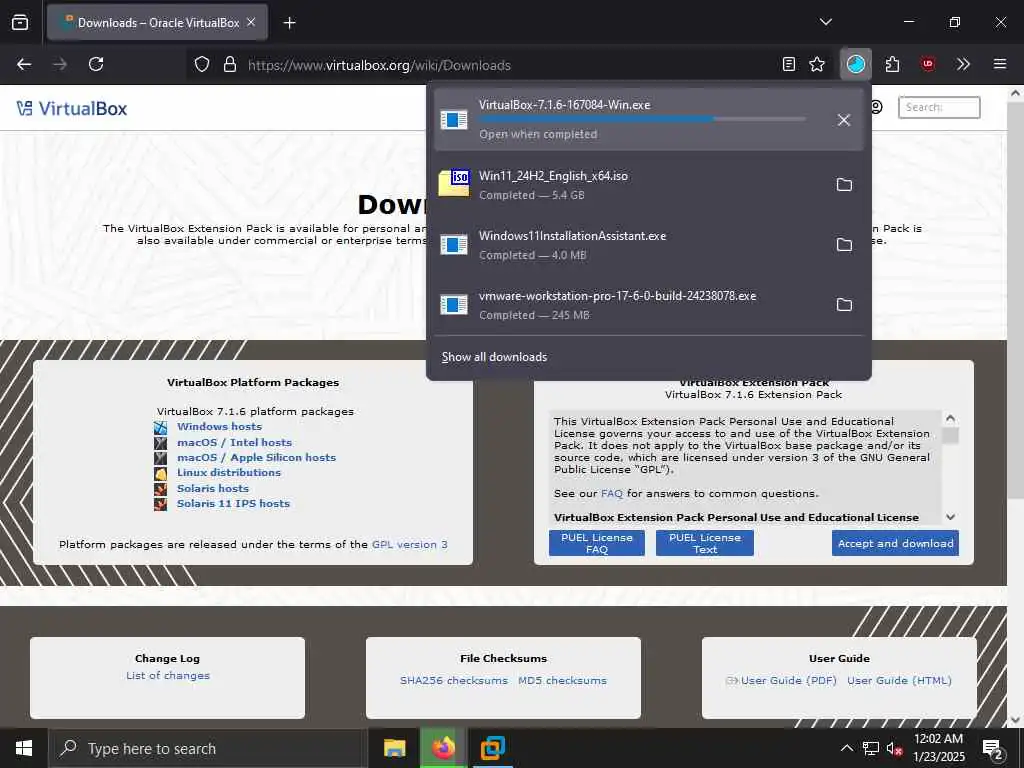Viewport: 1024px width, 768px height.
Task: Close the downloads panel via toolbar downloads icon
Action: point(856,65)
